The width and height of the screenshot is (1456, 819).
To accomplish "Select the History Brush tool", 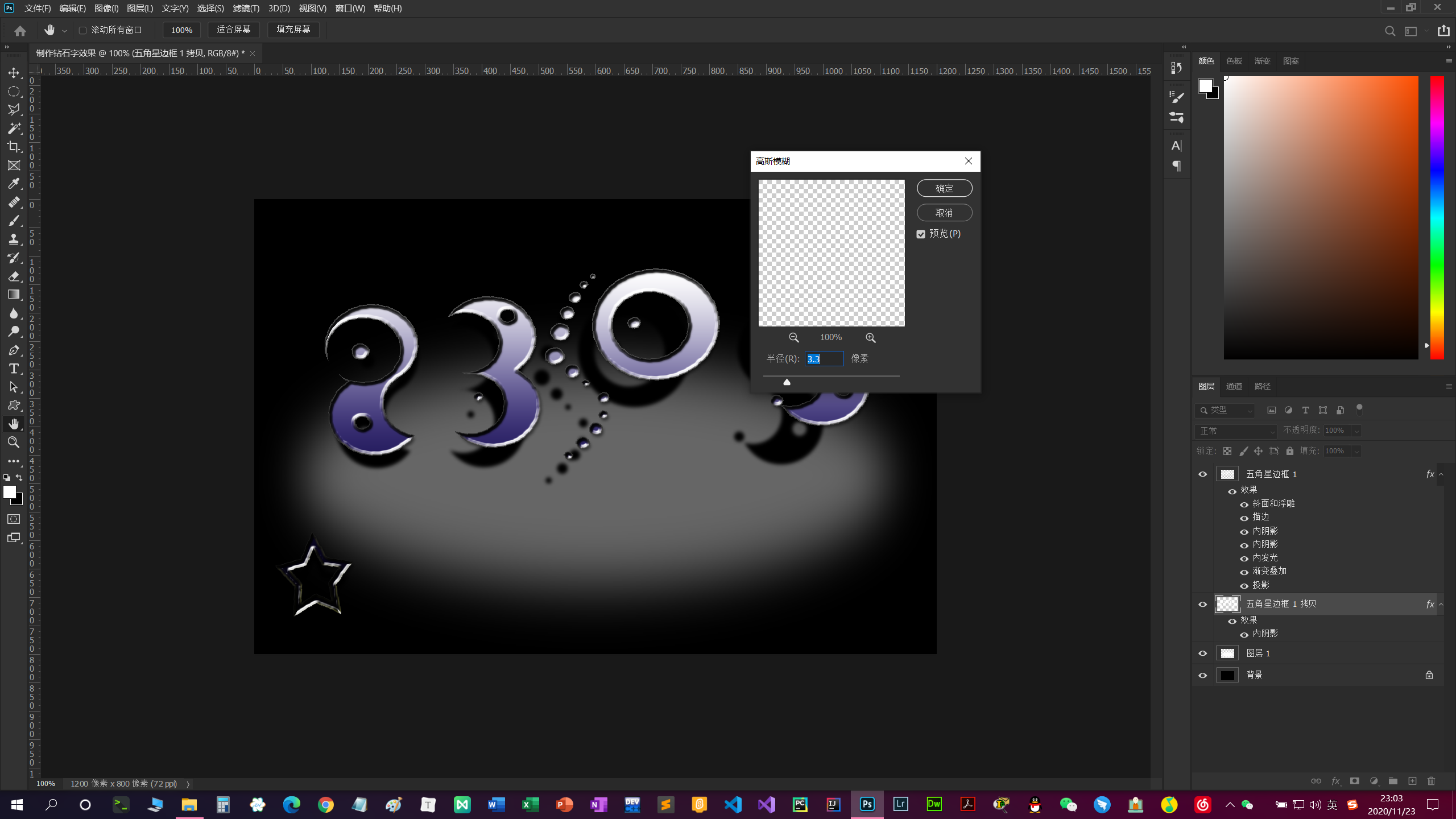I will point(14,258).
